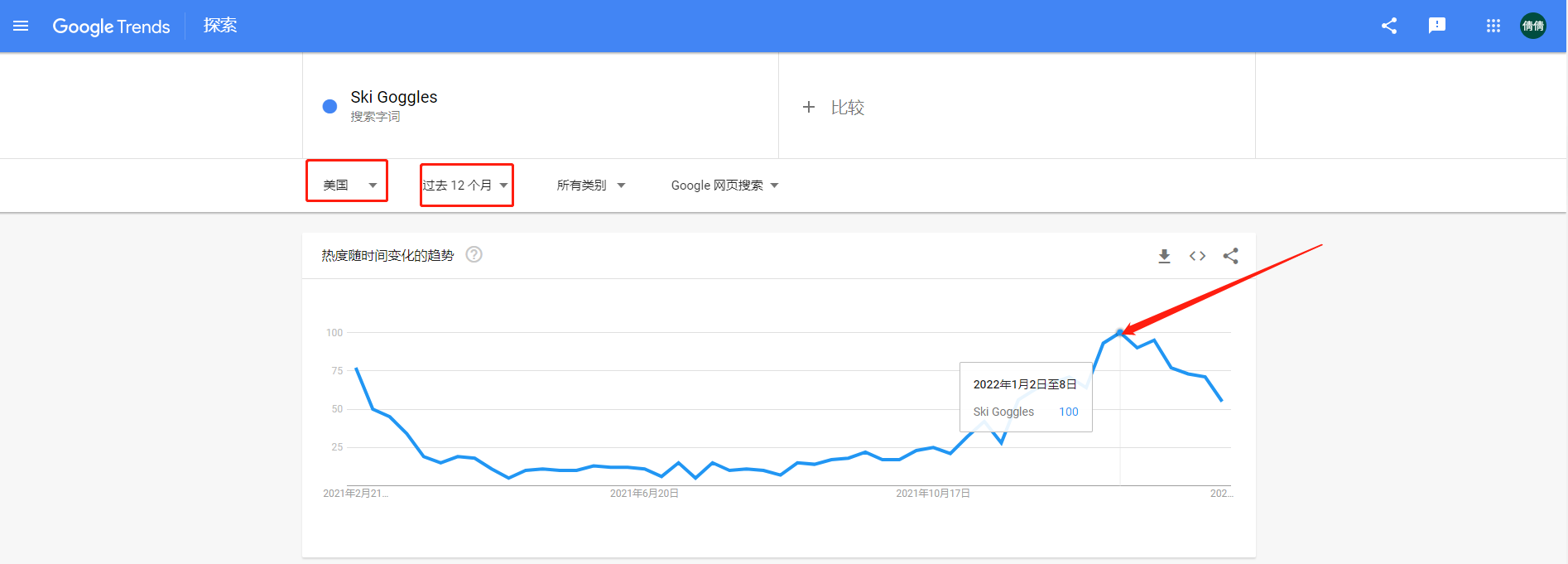Image resolution: width=1568 pixels, height=564 pixels.
Task: Click the blue Ski Goggles color dot
Action: click(x=329, y=106)
